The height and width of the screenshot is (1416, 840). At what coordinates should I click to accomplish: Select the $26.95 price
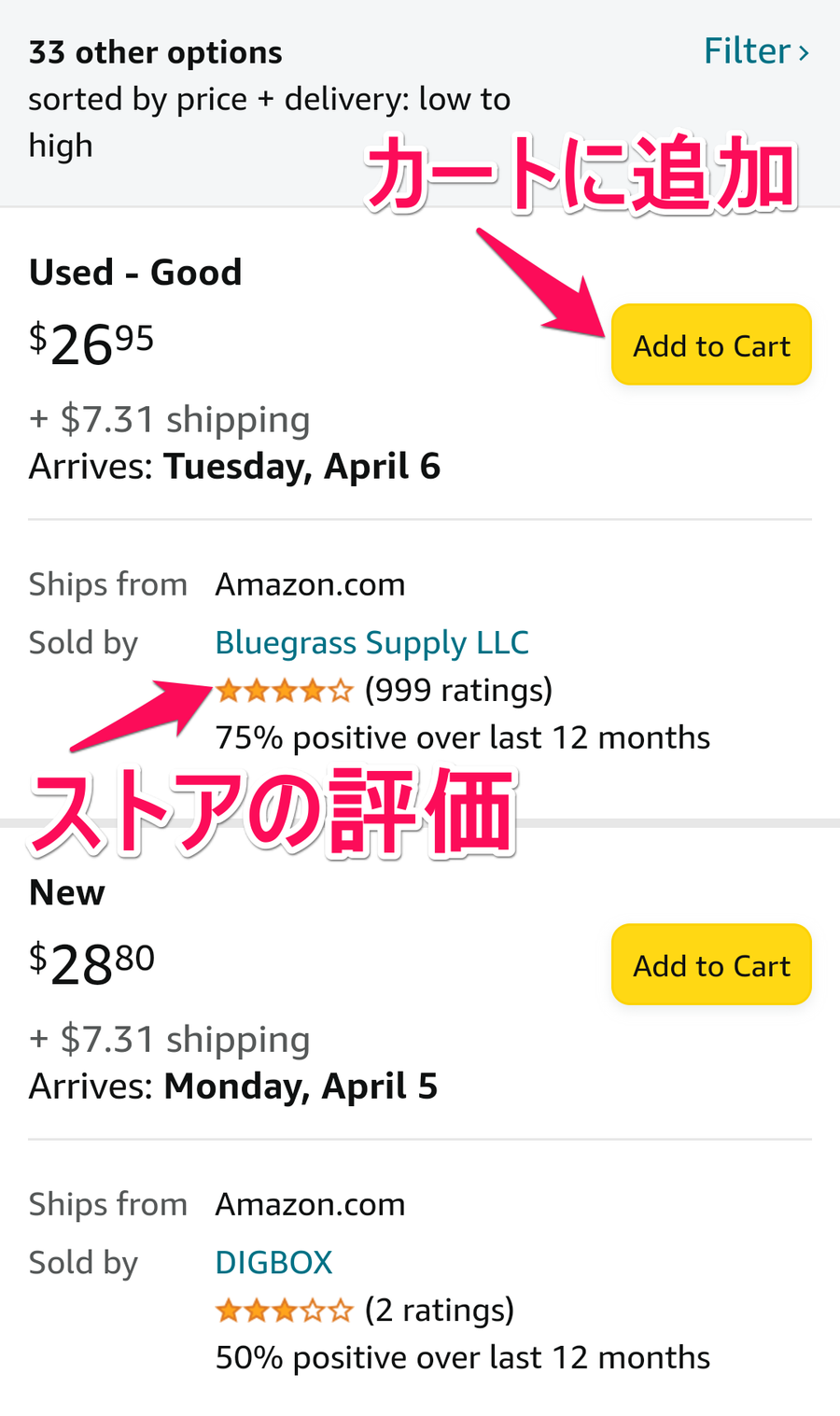coord(91,343)
